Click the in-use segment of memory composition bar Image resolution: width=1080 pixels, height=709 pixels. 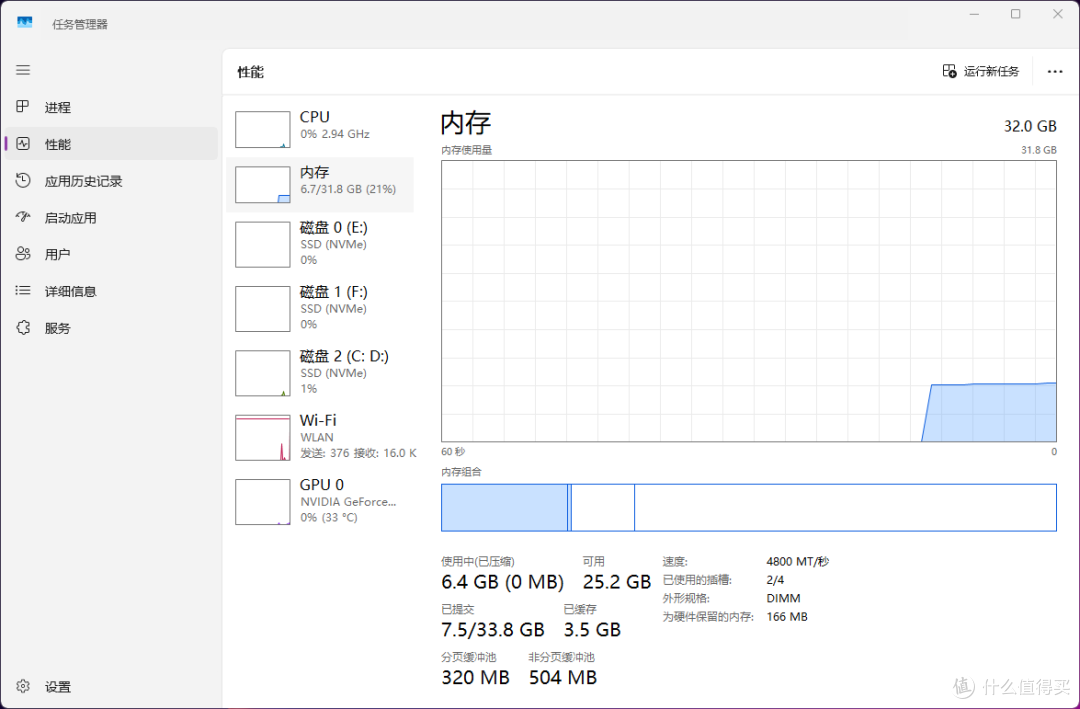point(504,508)
